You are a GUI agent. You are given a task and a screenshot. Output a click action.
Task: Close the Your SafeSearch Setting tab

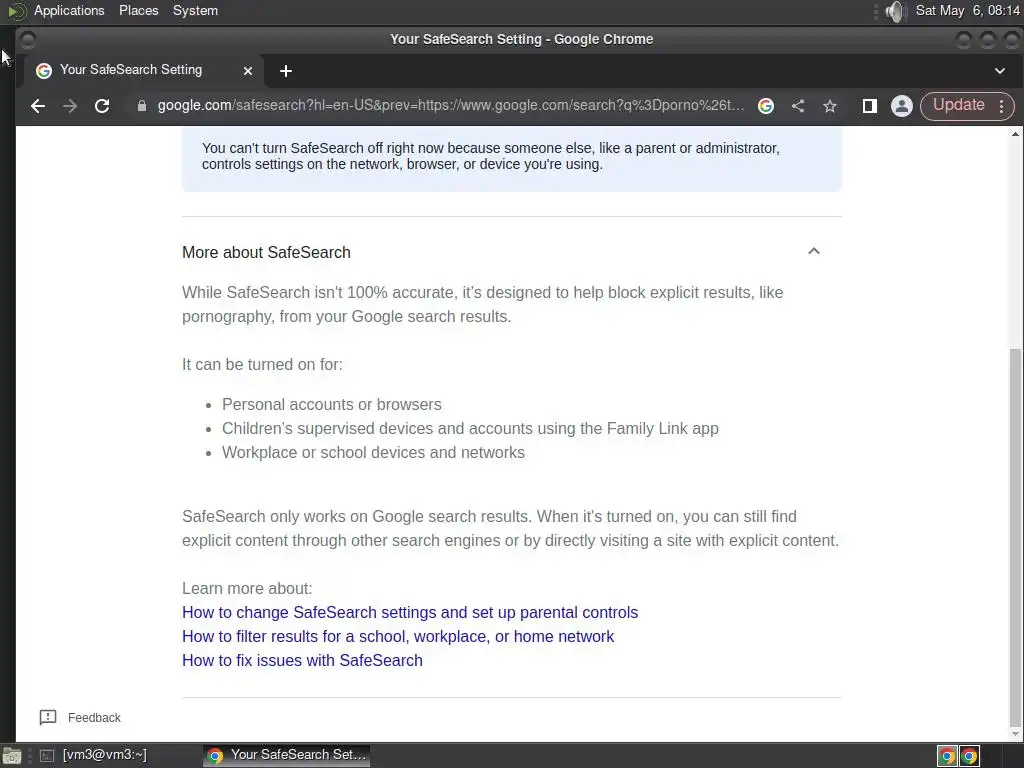[248, 71]
